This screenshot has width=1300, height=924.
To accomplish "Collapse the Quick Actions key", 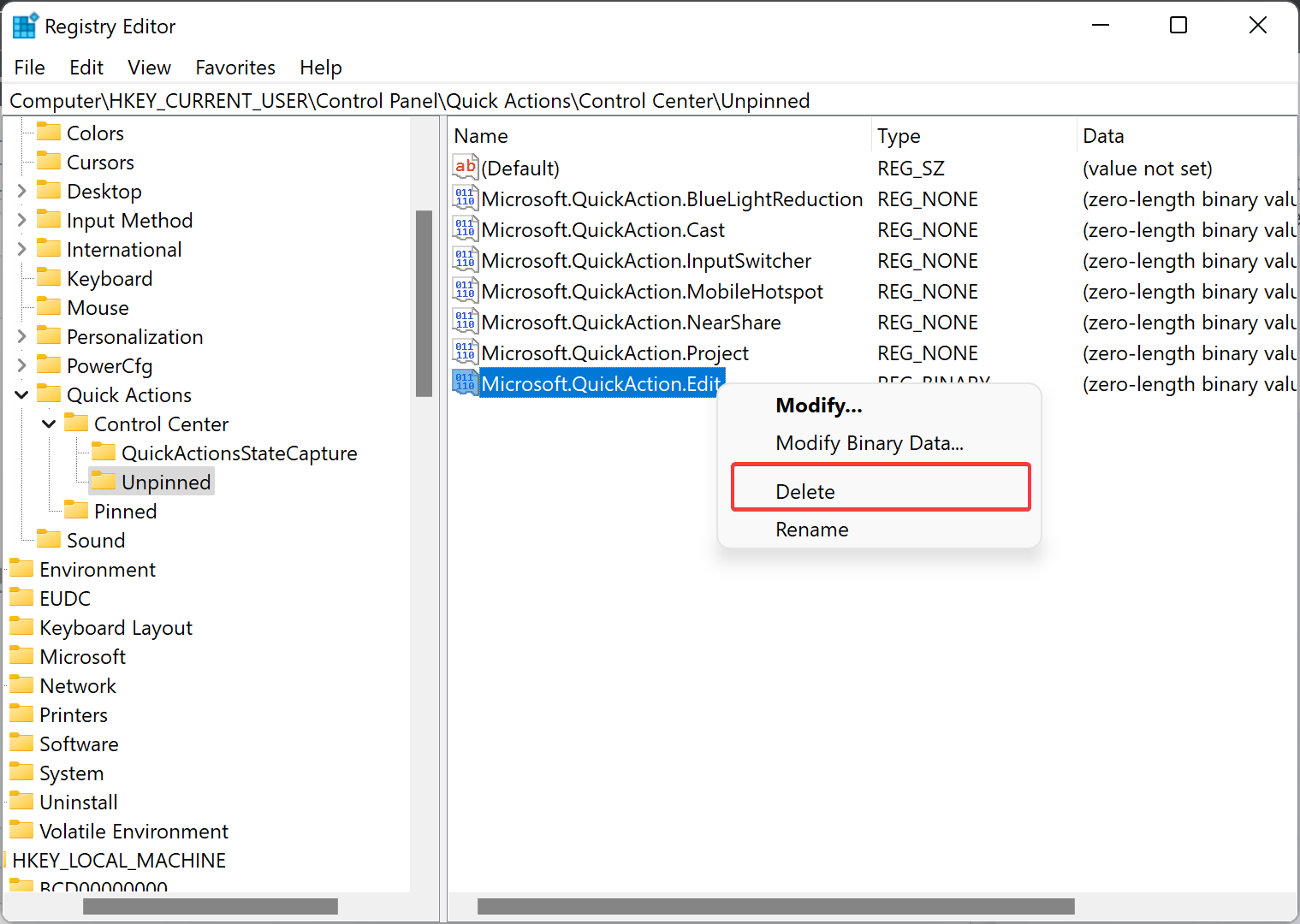I will click(22, 394).
